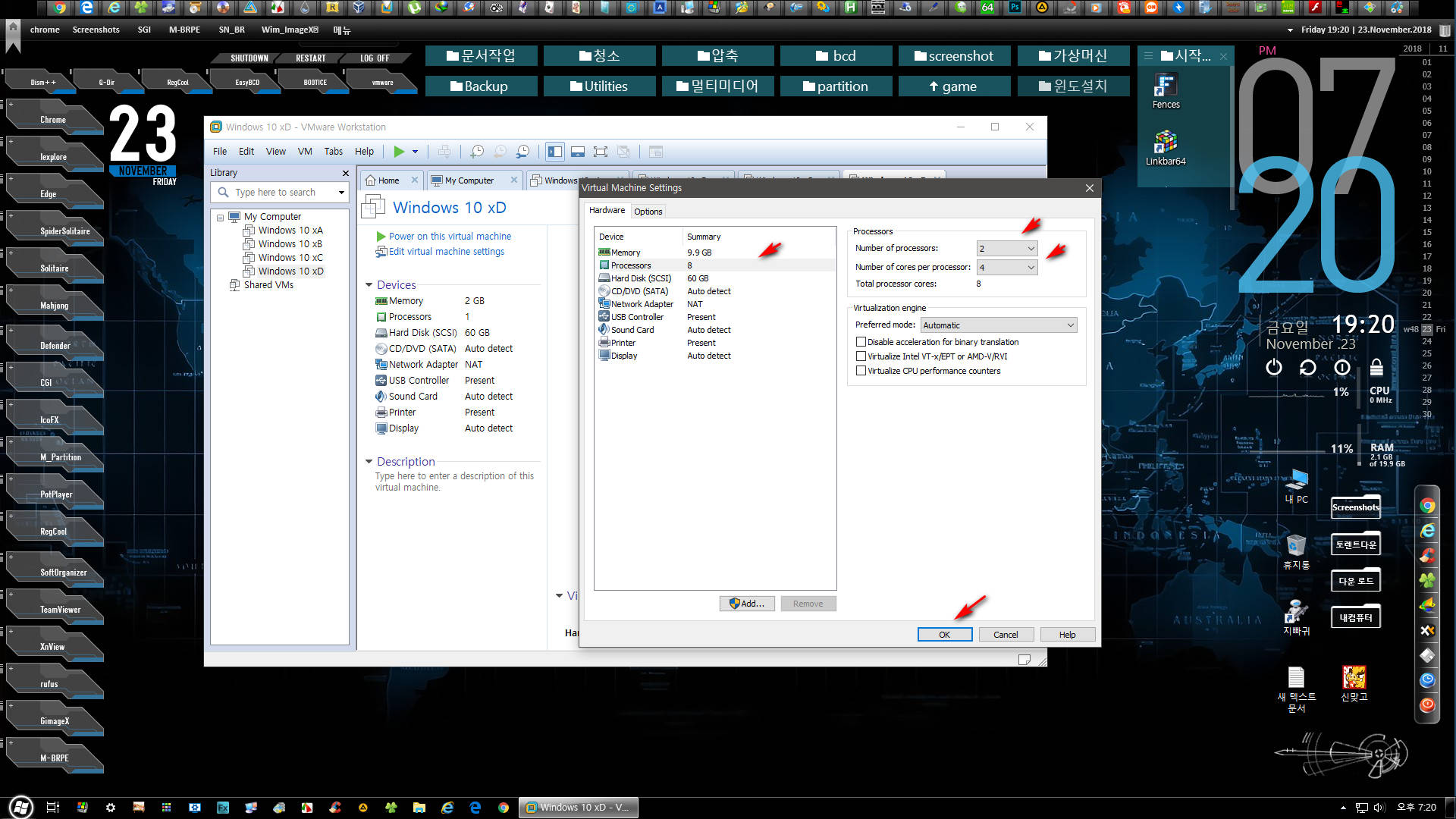Open the power options dropdown arrow
1456x819 pixels.
pyautogui.click(x=415, y=152)
